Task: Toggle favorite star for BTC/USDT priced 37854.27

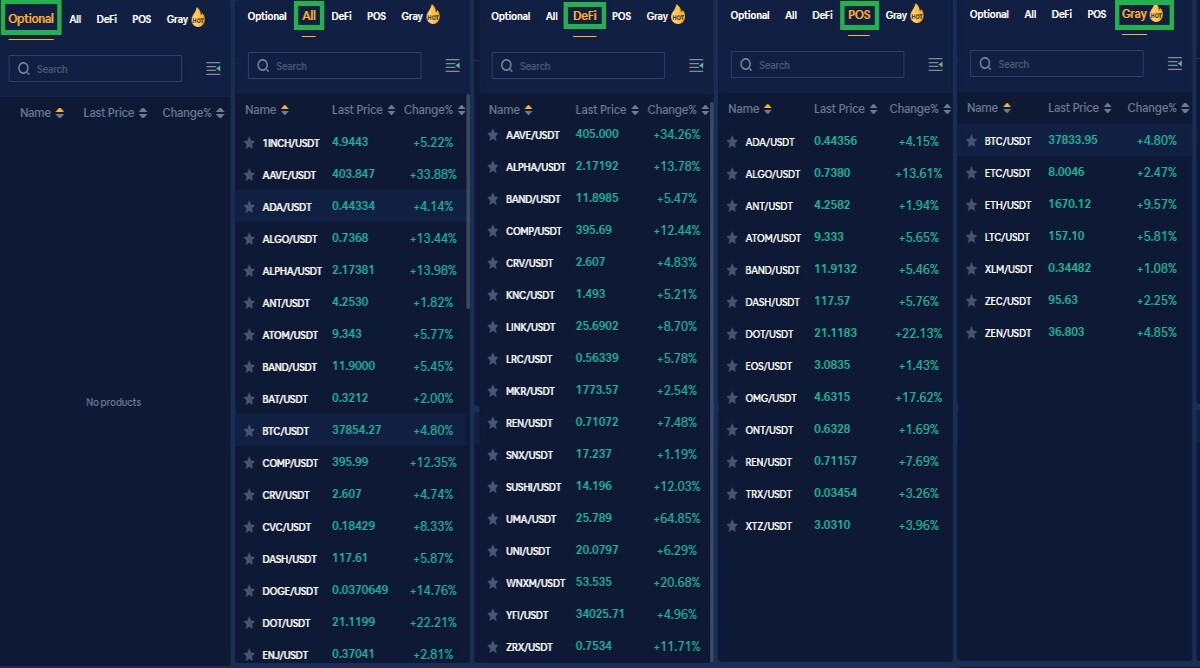Action: point(249,431)
